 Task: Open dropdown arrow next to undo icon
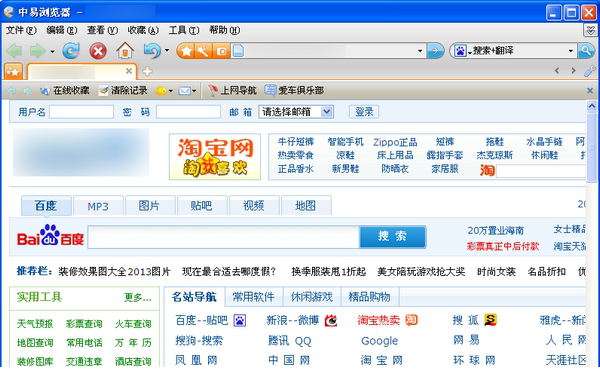tap(167, 50)
